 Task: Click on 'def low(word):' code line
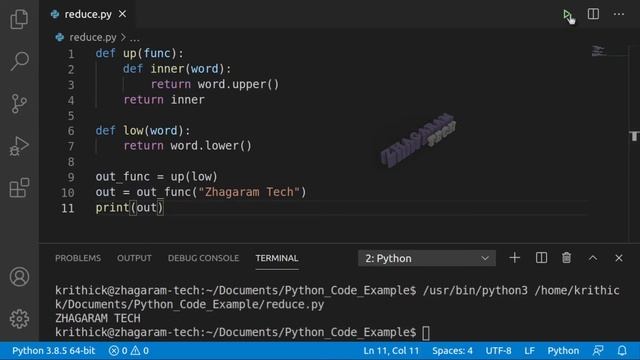coord(143,131)
